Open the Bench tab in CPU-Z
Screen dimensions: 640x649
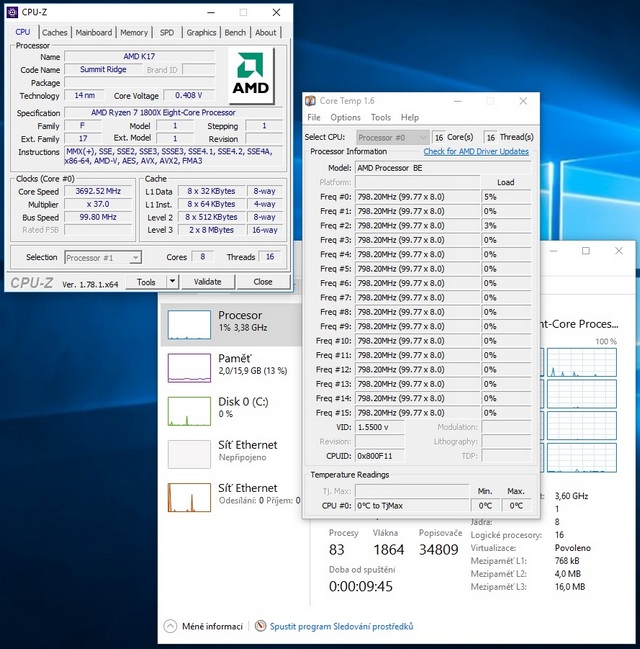click(x=235, y=32)
